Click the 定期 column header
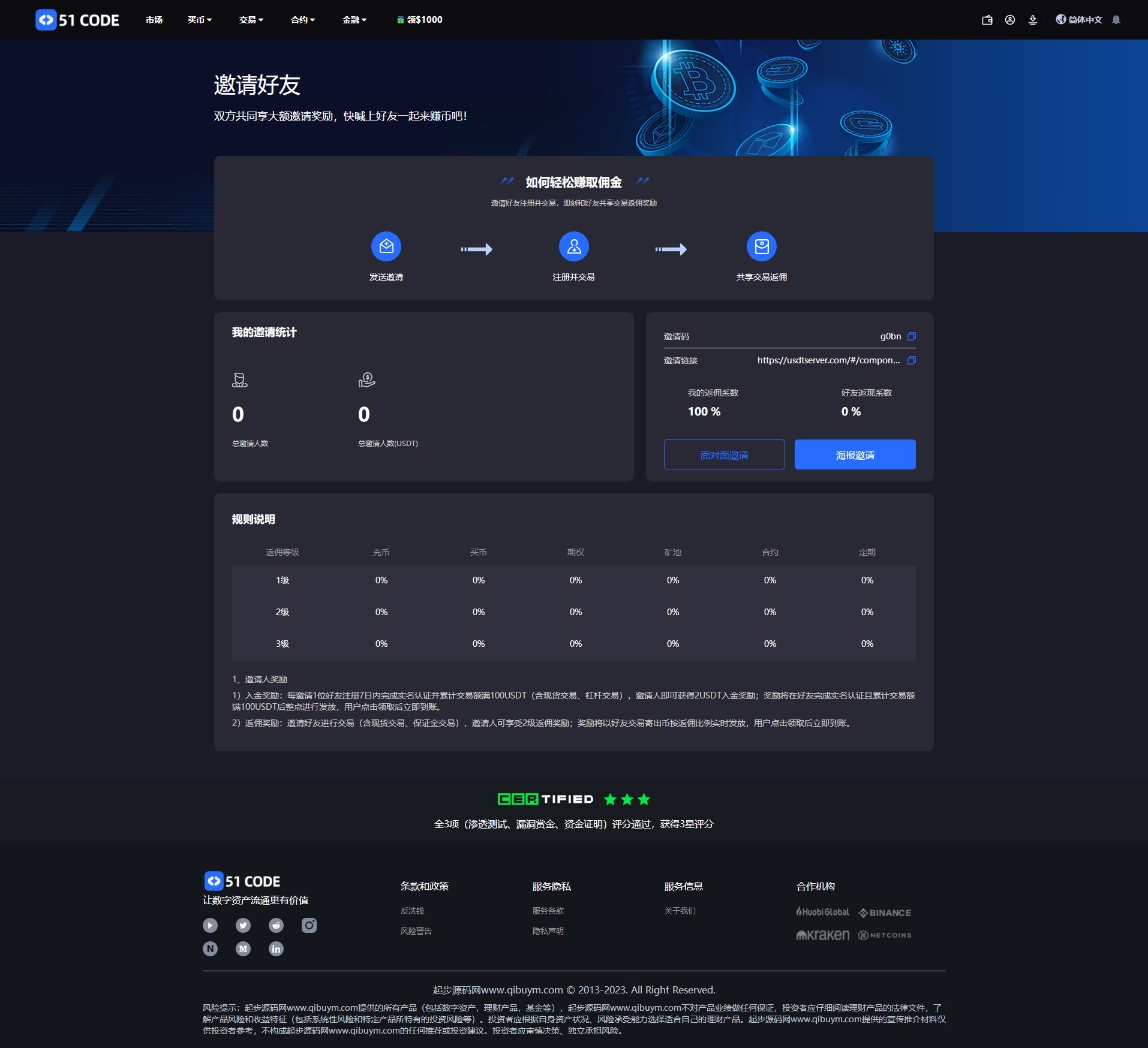The image size is (1148, 1048). click(x=867, y=552)
